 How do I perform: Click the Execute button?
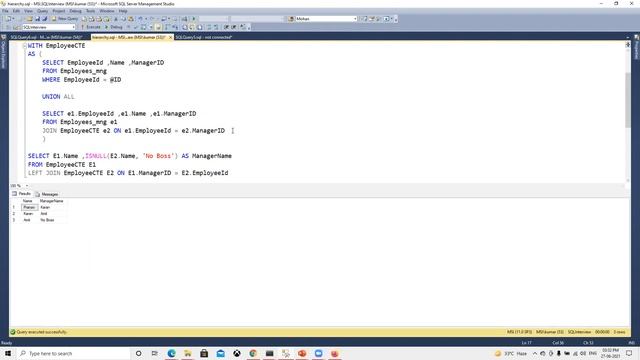[91, 27]
